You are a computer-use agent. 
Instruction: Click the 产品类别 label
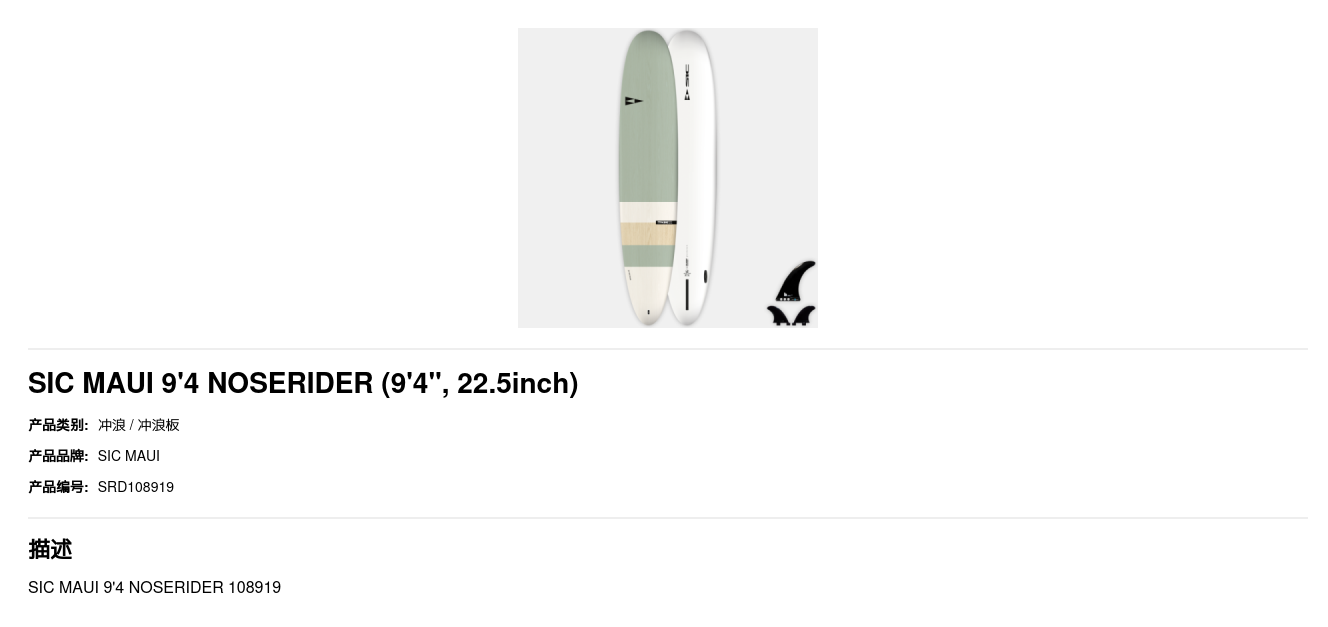58,425
